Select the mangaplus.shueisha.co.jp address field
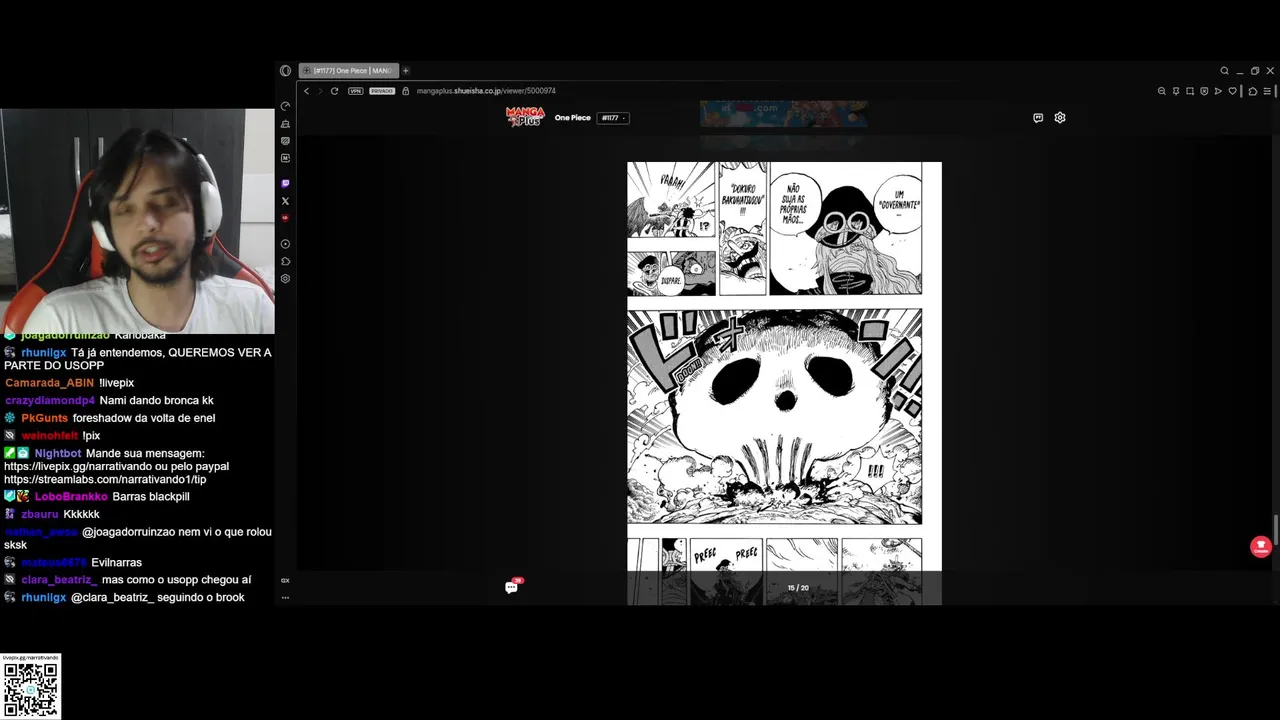Viewport: 1280px width, 720px height. point(486,91)
